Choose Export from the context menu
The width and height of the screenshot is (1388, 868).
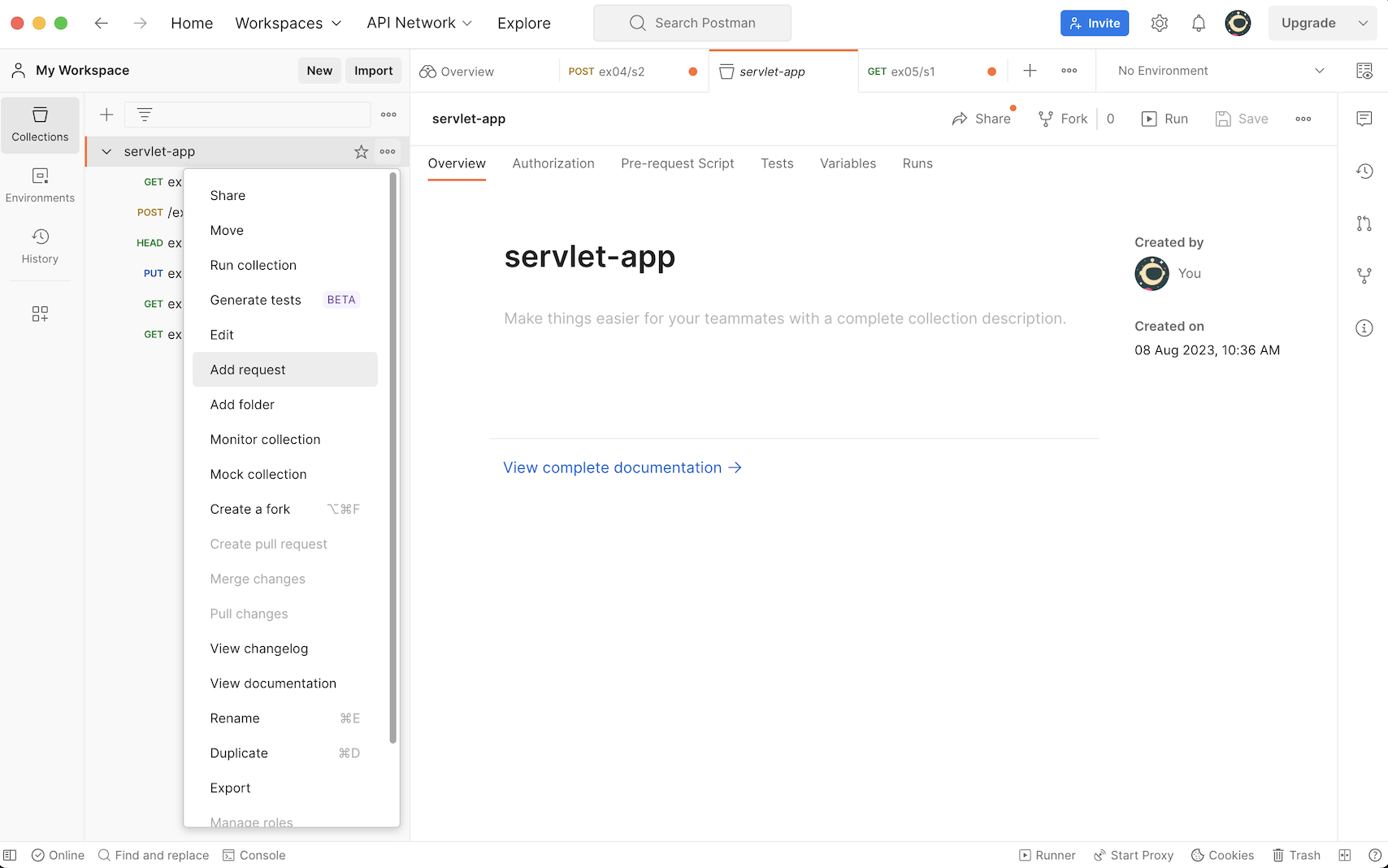(x=285, y=788)
